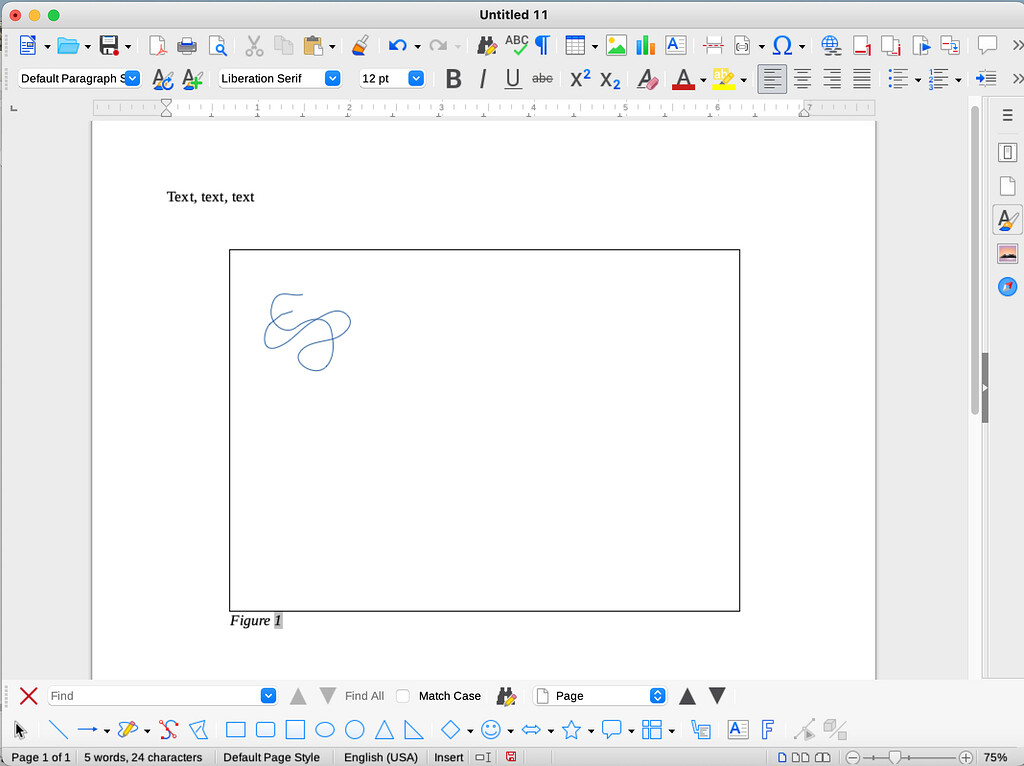This screenshot has width=1024, height=766.
Task: Toggle formatting marks visibility
Action: (x=541, y=45)
